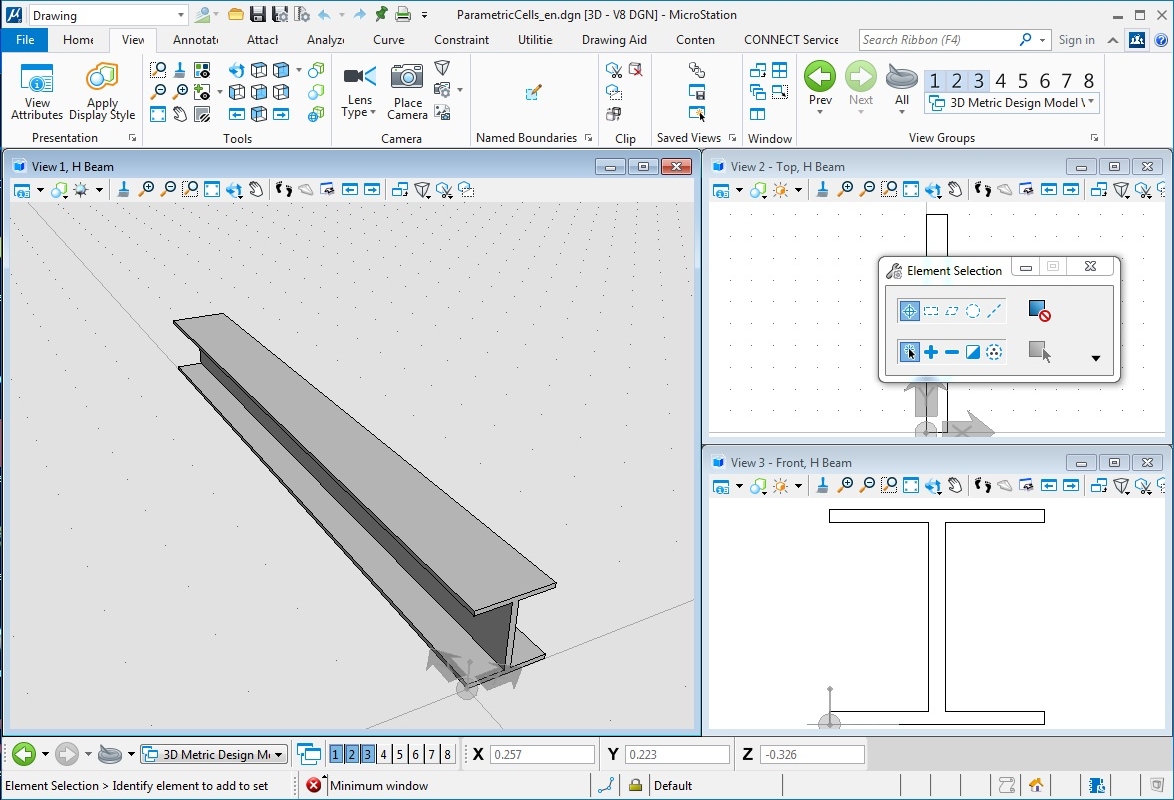This screenshot has height=800, width=1174.
Task: Open View Attributes in the ribbon
Action: pos(37,91)
